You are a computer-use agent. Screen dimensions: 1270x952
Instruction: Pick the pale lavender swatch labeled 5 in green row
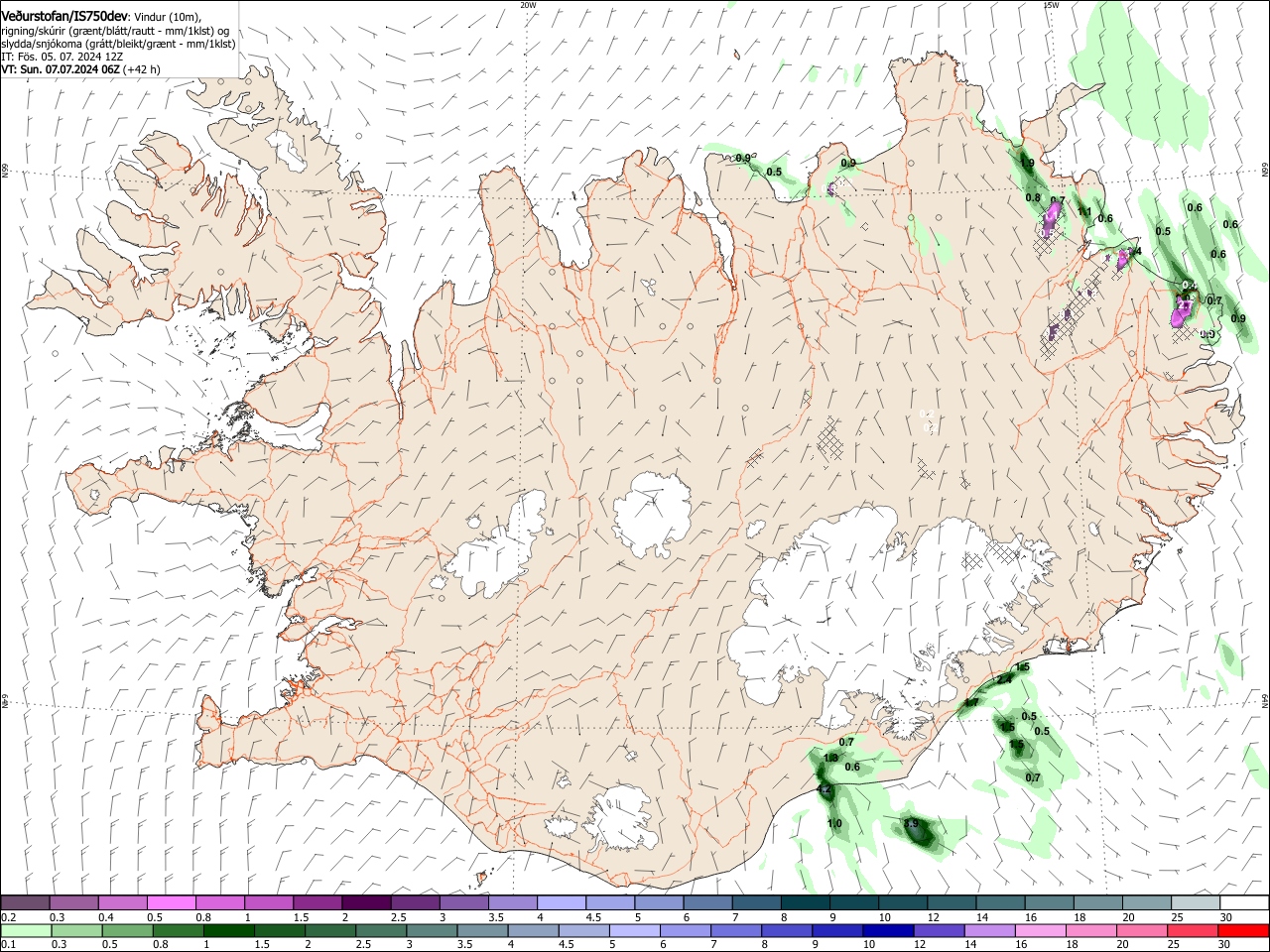635,930
